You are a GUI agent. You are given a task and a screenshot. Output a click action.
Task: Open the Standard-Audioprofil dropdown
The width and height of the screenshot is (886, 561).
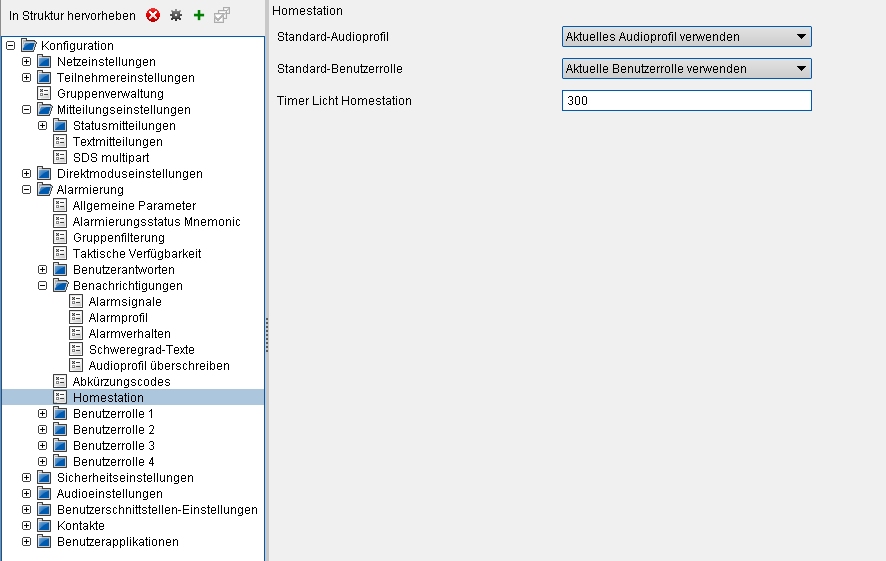point(686,37)
